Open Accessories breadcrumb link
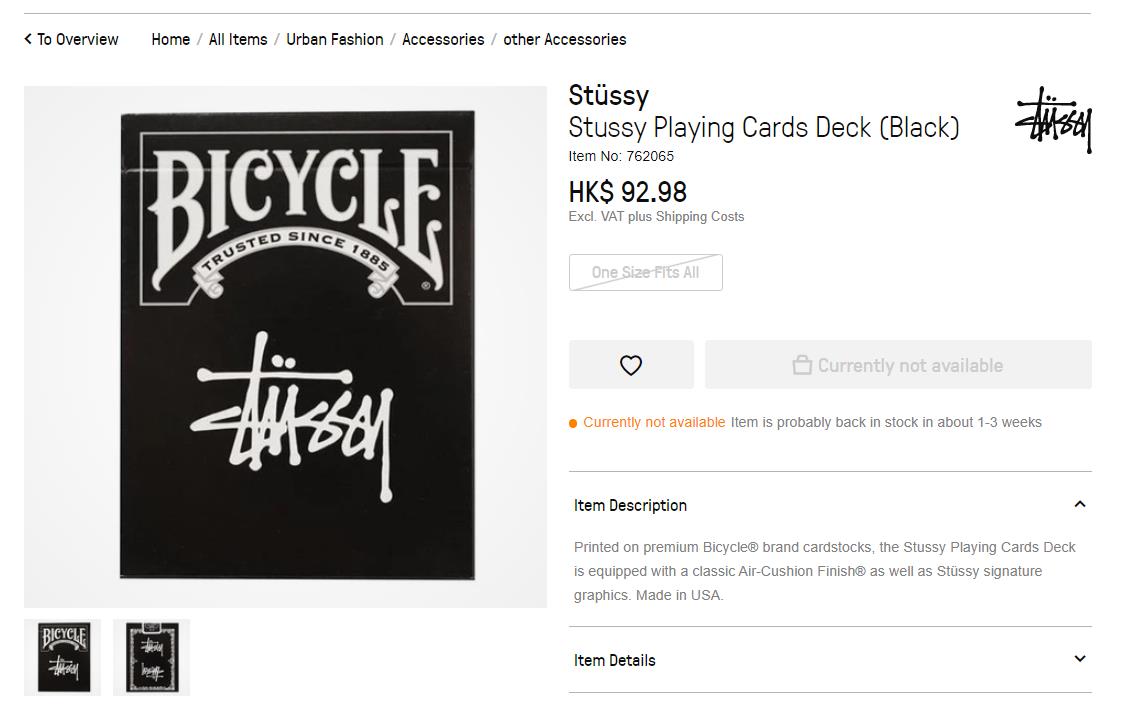 443,40
